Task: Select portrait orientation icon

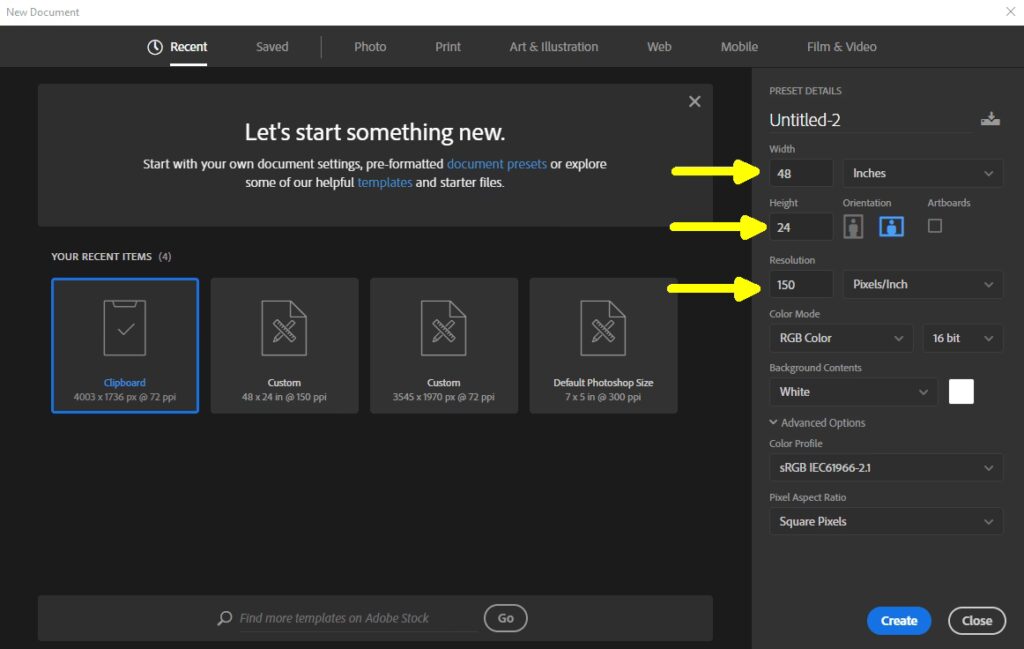Action: pyautogui.click(x=853, y=227)
